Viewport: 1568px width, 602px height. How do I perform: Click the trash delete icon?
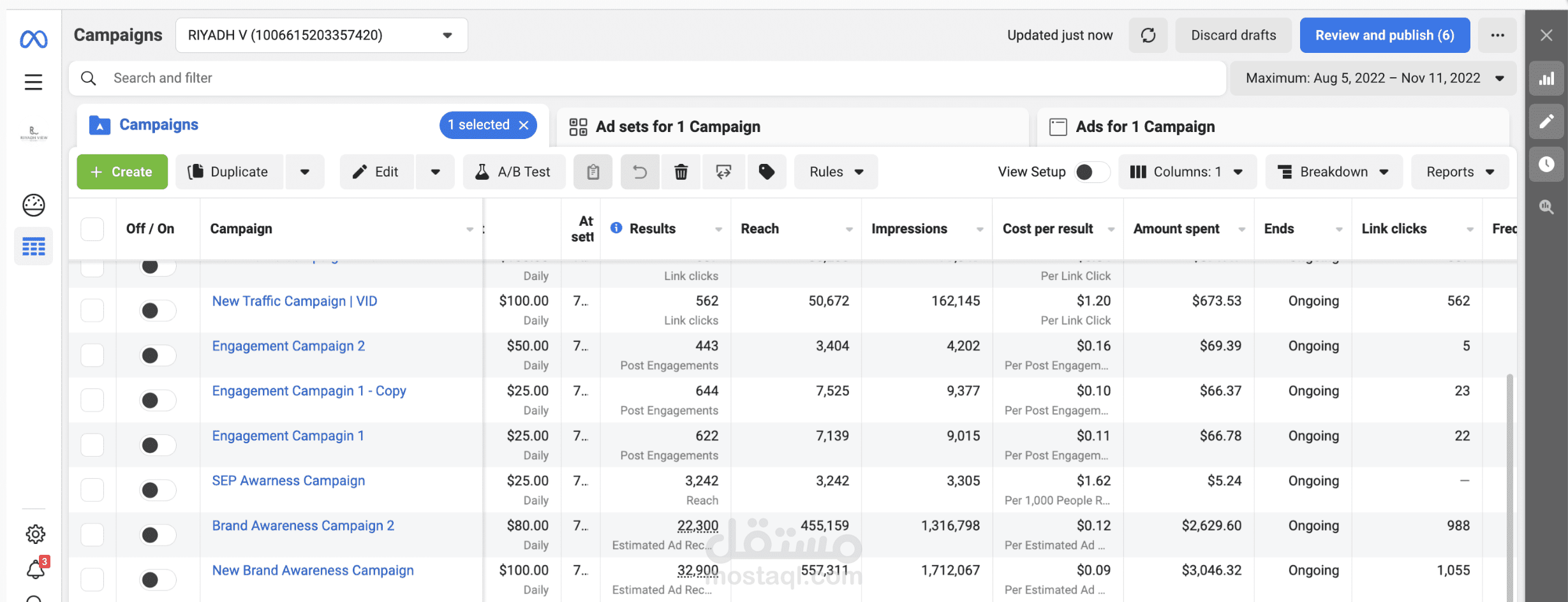tap(681, 172)
